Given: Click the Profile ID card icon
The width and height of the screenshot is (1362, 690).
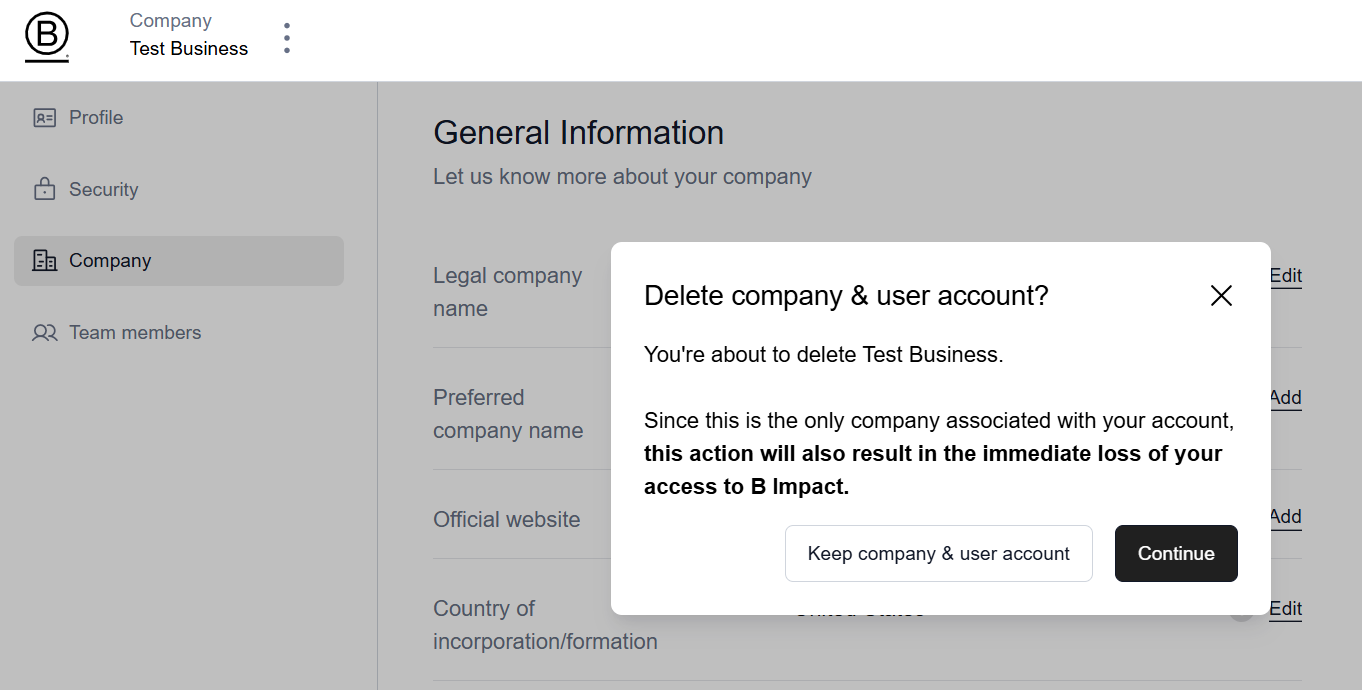Looking at the screenshot, I should (44, 118).
